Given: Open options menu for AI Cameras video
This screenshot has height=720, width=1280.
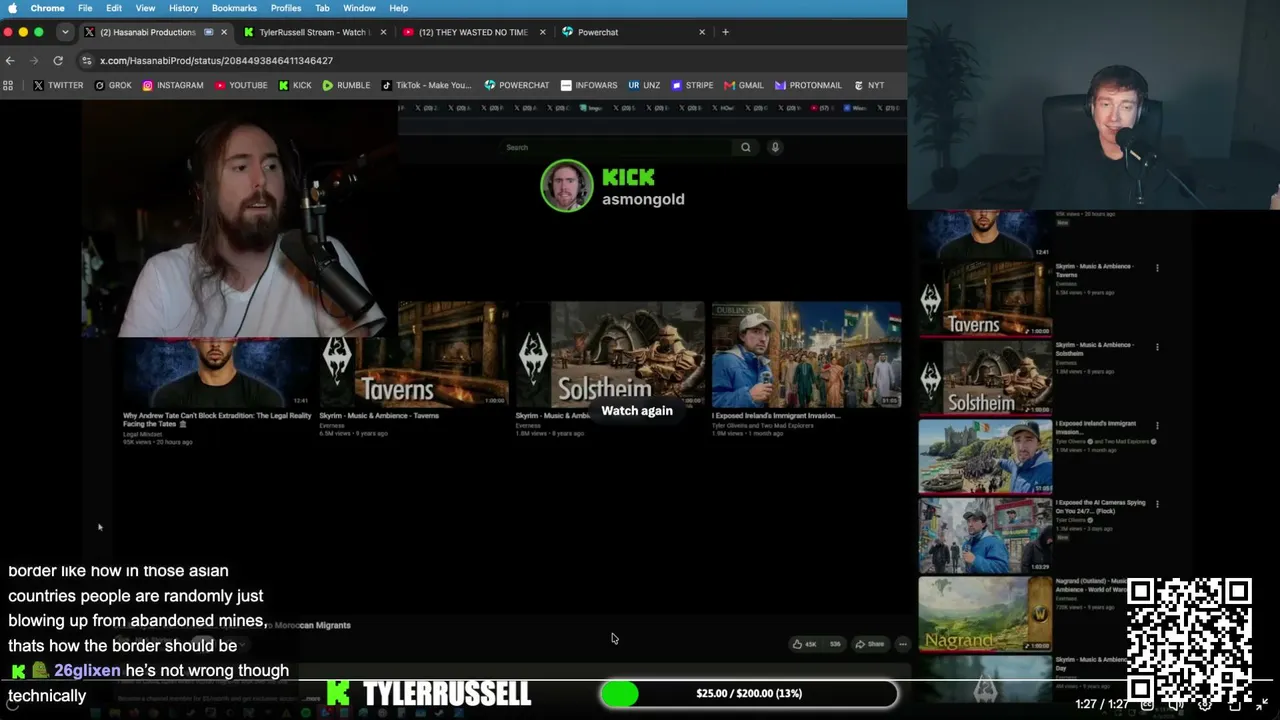Looking at the screenshot, I should tap(1157, 504).
